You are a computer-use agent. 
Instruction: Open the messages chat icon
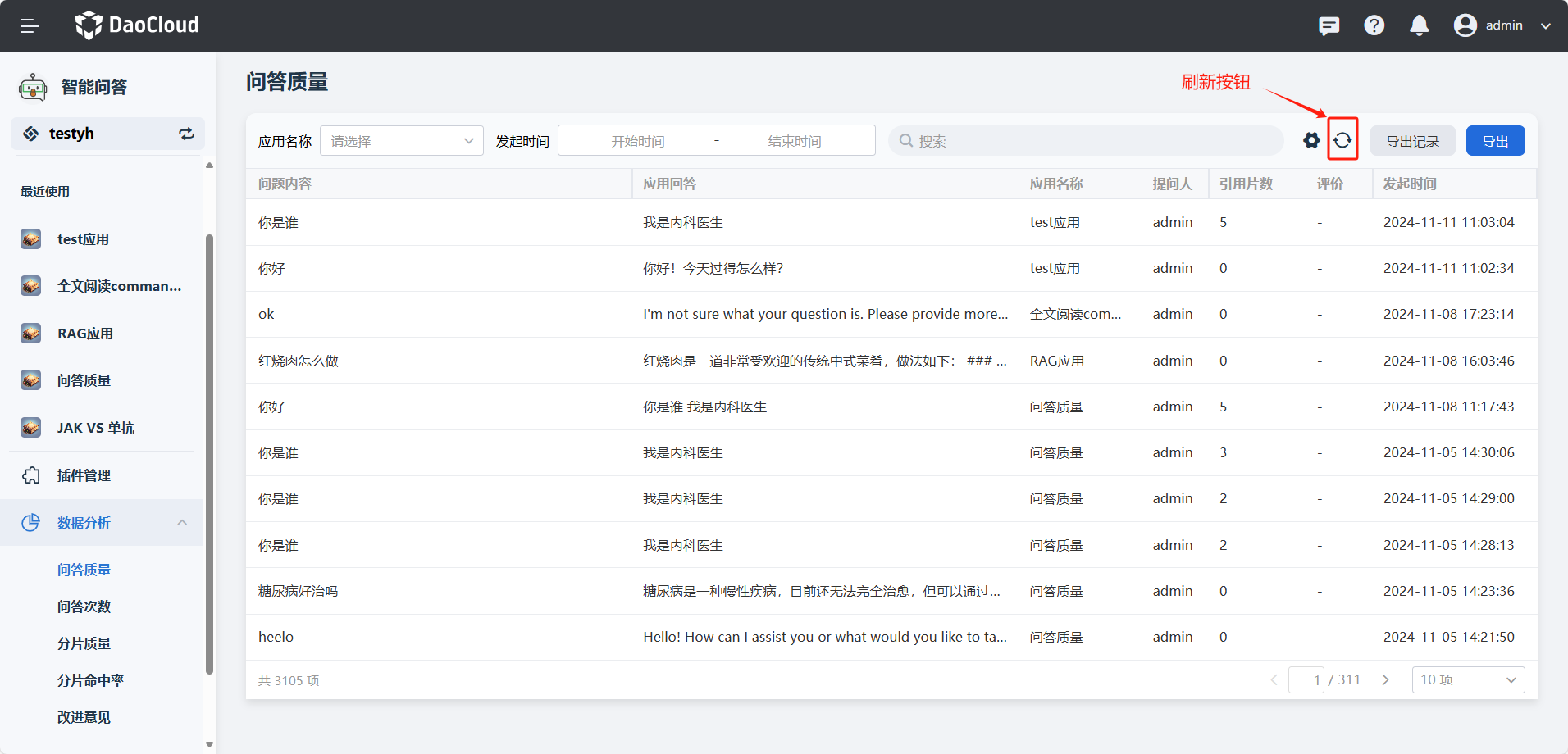coord(1329,26)
